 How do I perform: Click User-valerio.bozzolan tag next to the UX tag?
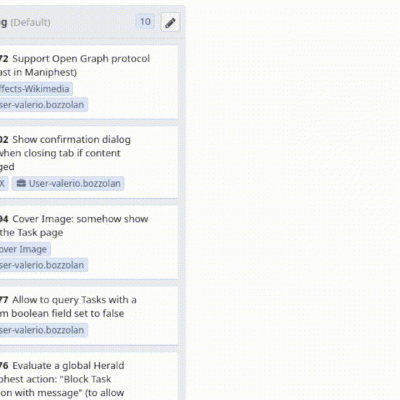(x=68, y=183)
